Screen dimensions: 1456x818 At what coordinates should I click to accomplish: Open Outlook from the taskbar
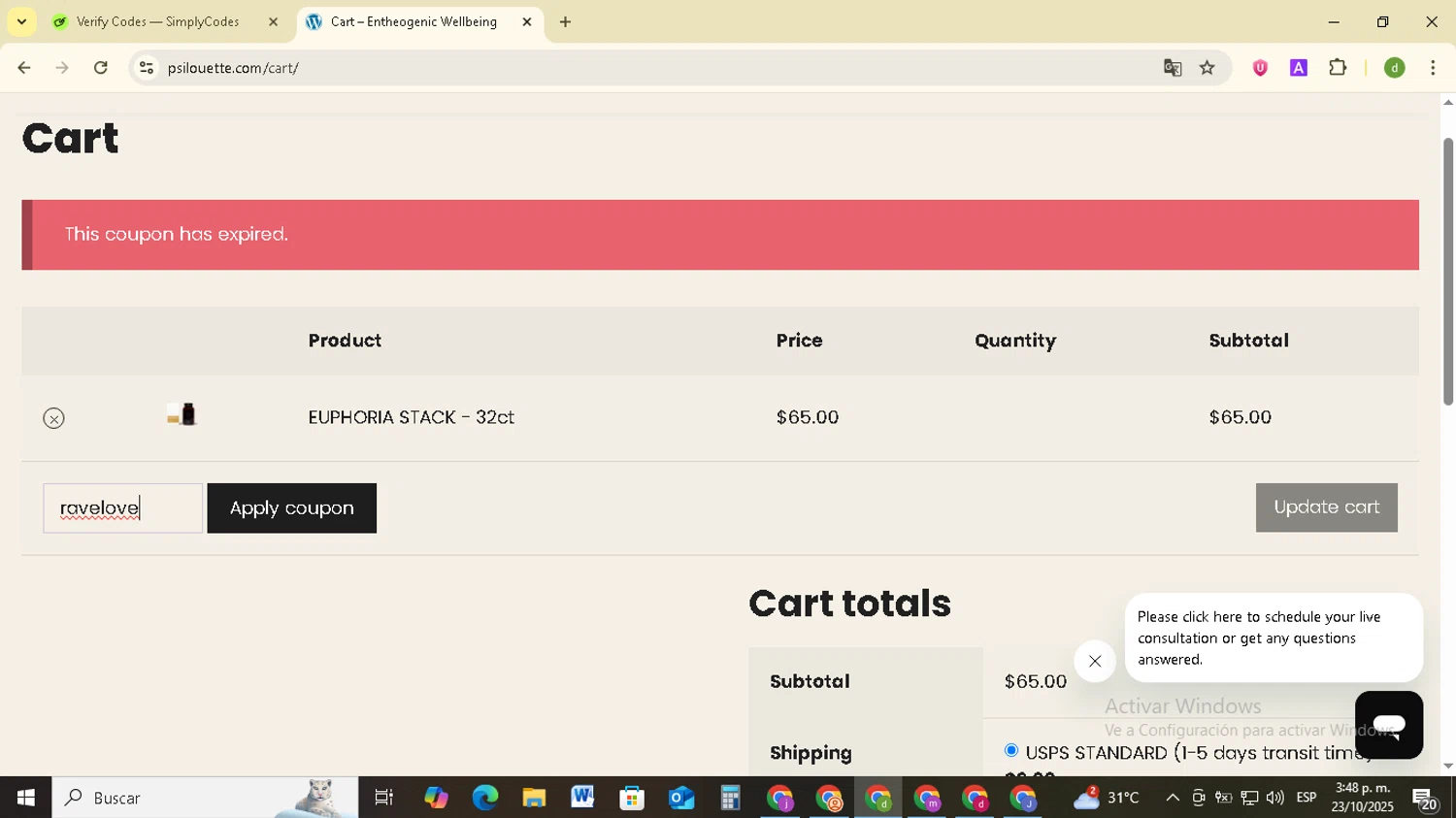(x=681, y=798)
